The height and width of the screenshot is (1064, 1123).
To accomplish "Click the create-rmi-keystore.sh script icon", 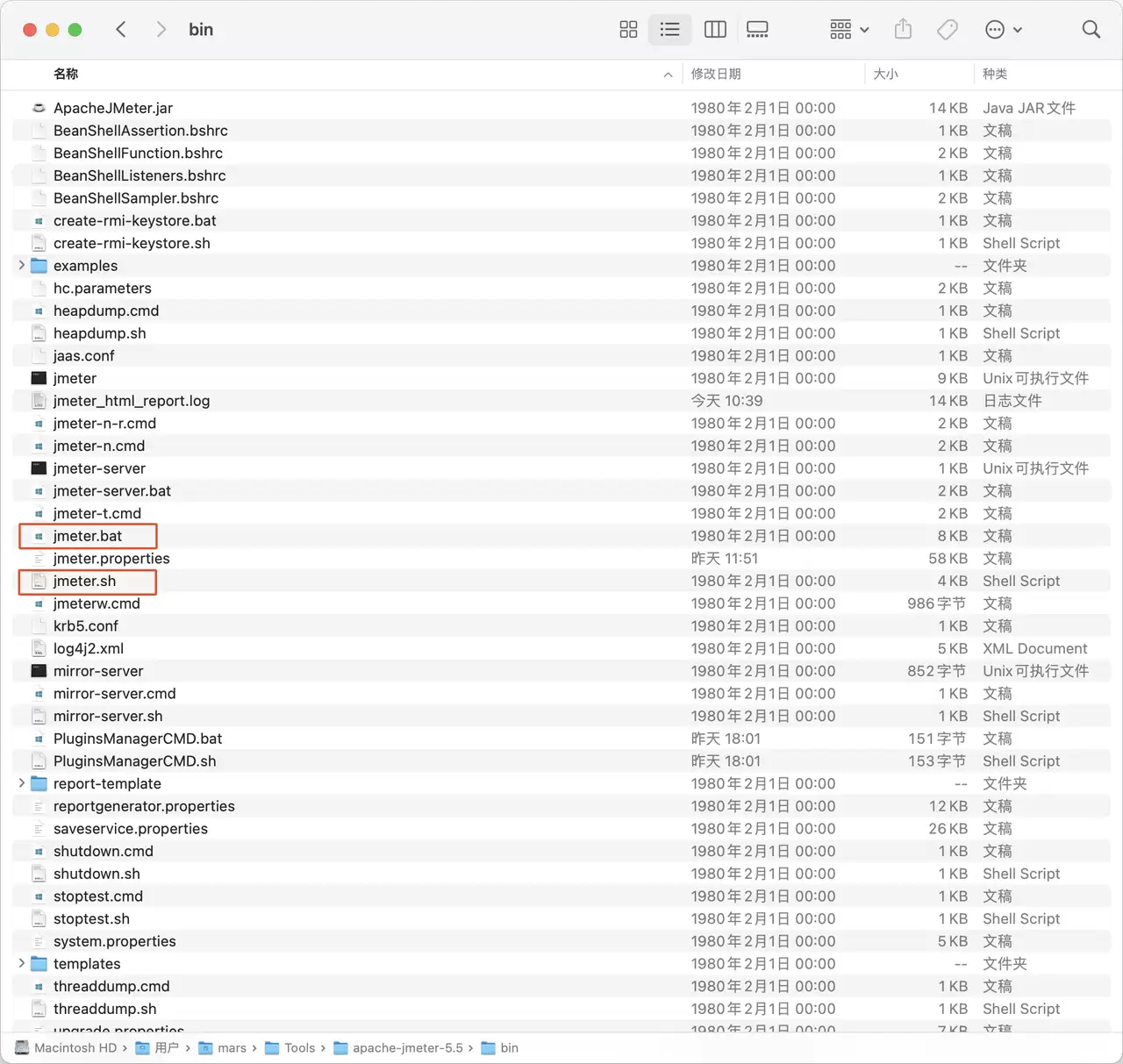I will [x=39, y=243].
